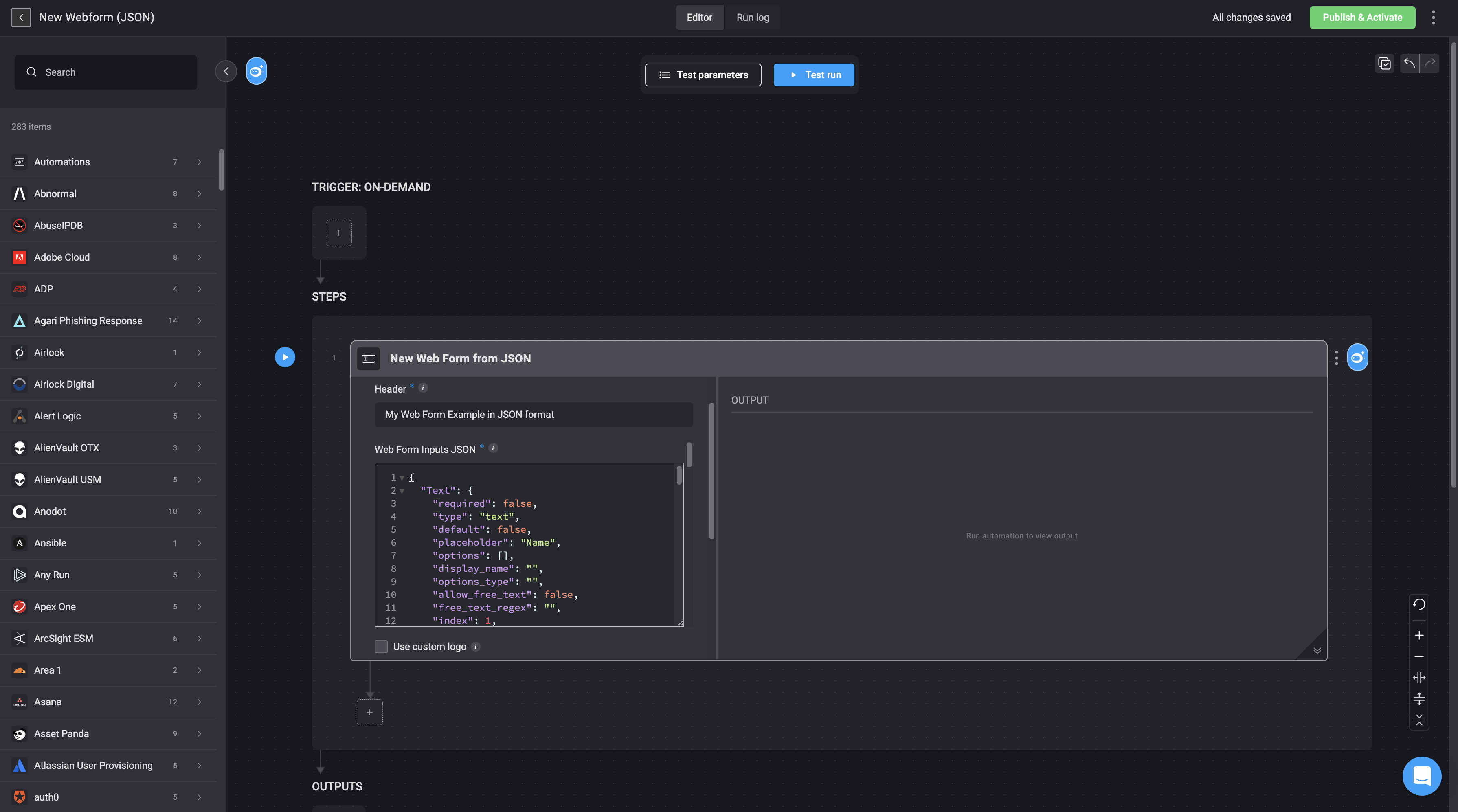
Task: Show info tooltip for Web Form Inputs JSON
Action: point(493,448)
